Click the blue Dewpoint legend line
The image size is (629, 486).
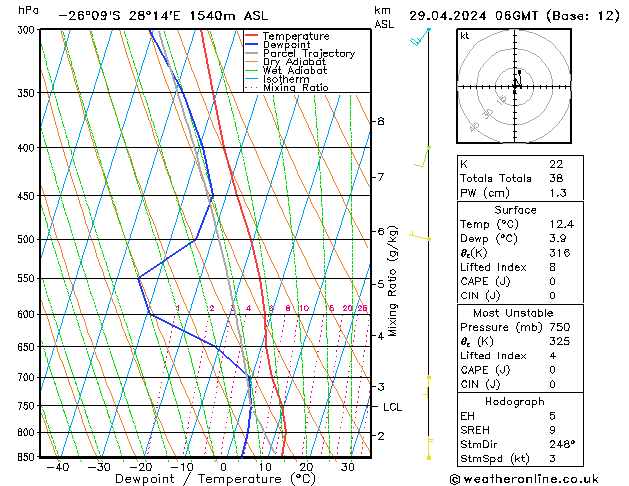click(x=252, y=44)
